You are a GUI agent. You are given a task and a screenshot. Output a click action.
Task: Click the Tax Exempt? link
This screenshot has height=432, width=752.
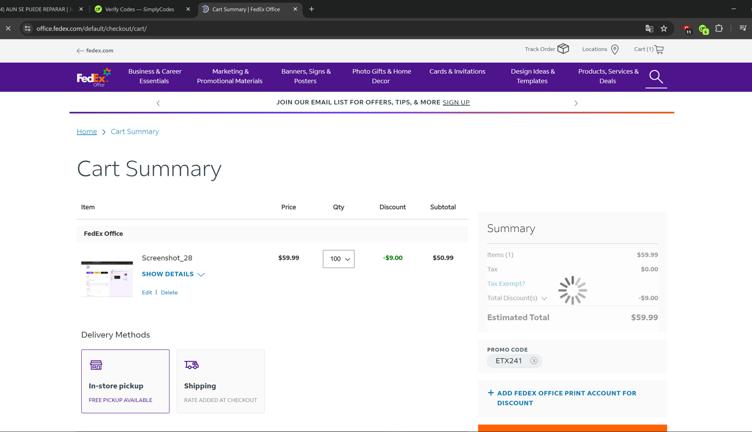[x=506, y=283]
